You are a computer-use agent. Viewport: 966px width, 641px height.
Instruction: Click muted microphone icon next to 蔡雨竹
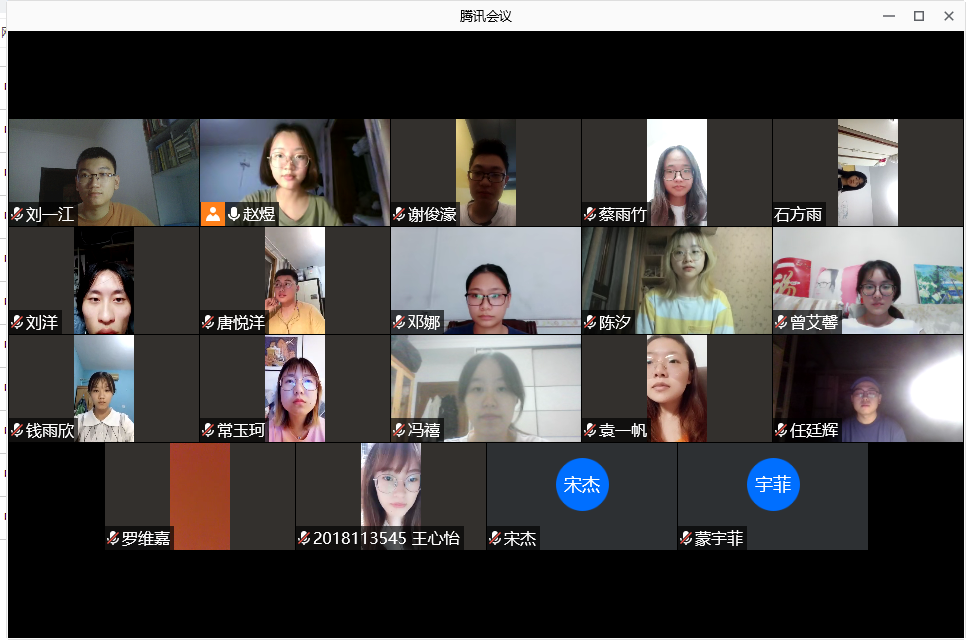(590, 214)
